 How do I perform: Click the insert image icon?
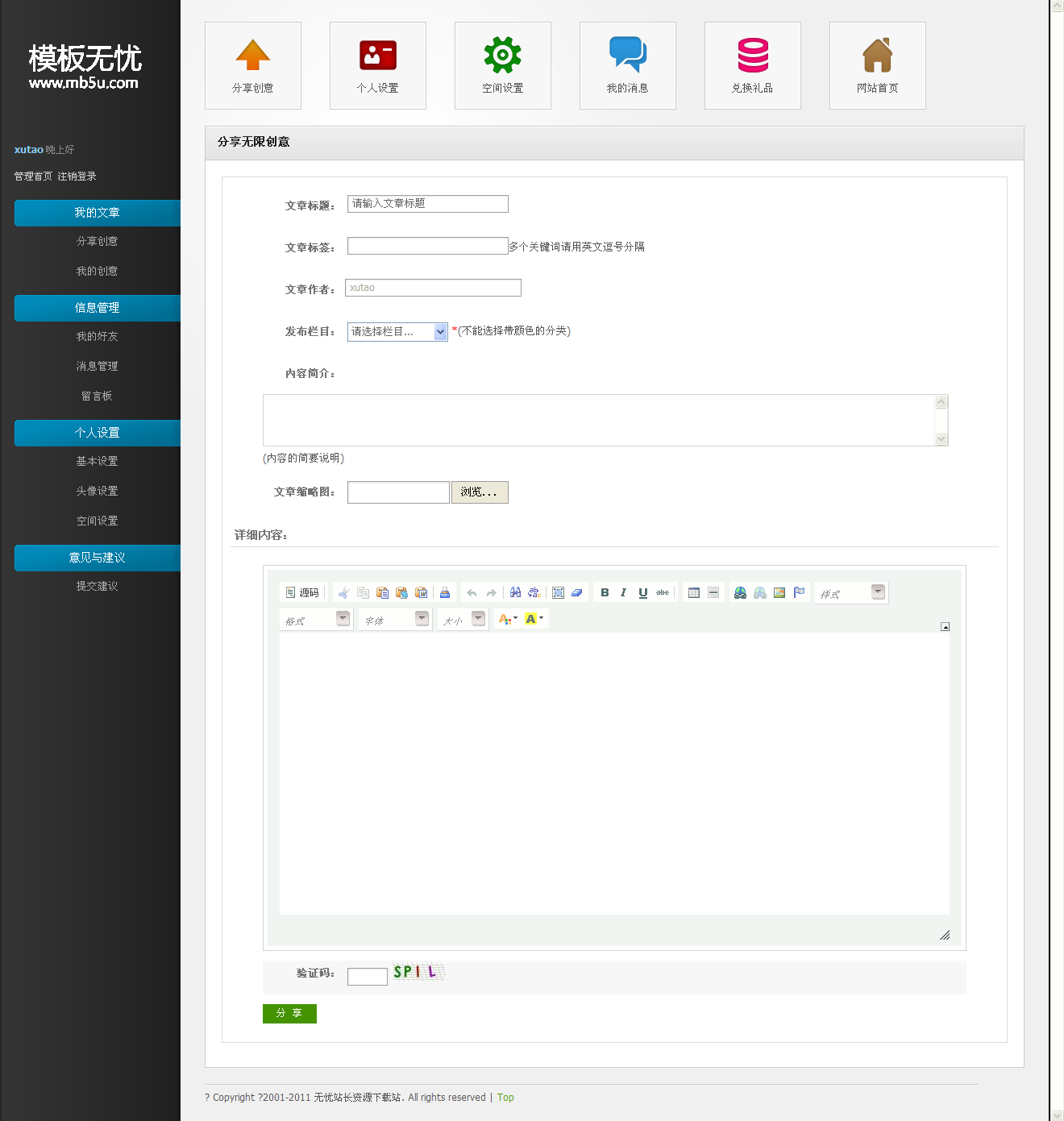[x=779, y=592]
